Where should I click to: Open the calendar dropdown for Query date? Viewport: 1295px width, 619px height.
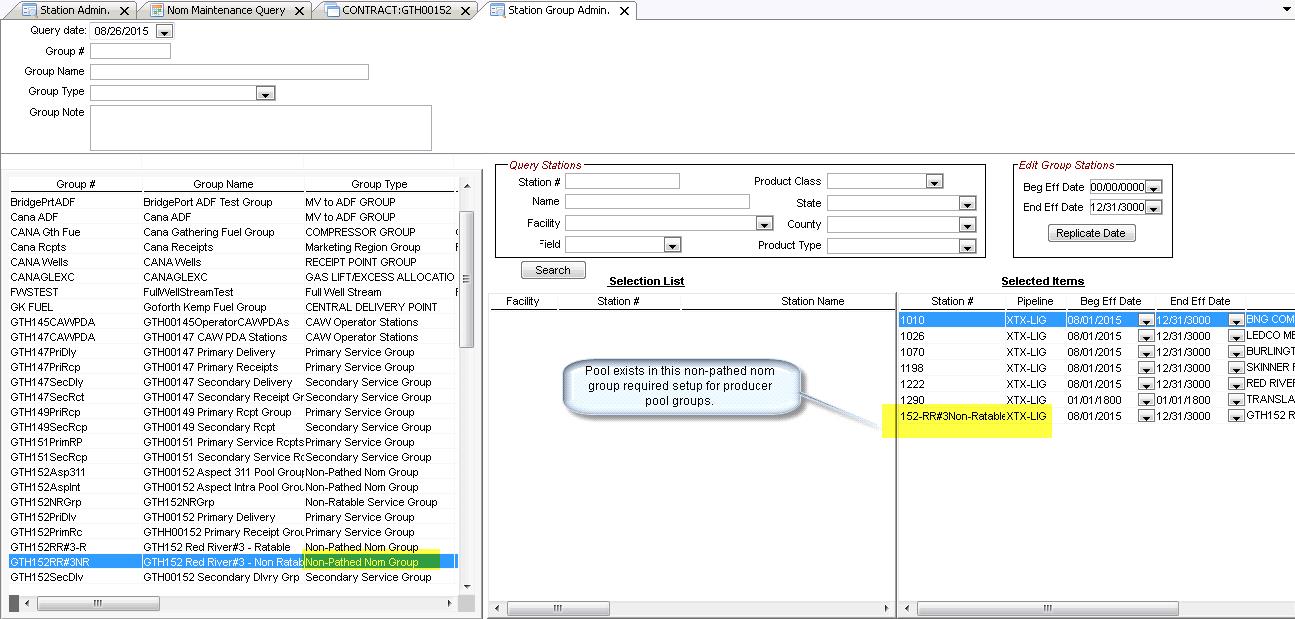coord(164,32)
